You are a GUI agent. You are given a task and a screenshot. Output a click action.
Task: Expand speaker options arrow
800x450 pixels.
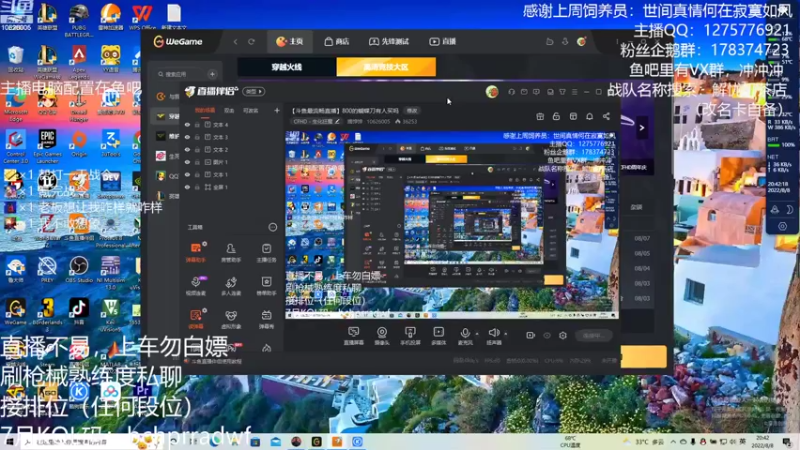click(506, 334)
